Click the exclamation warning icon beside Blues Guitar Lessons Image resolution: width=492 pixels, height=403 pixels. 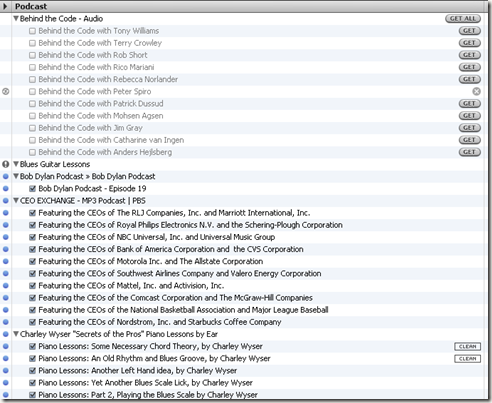pos(6,164)
